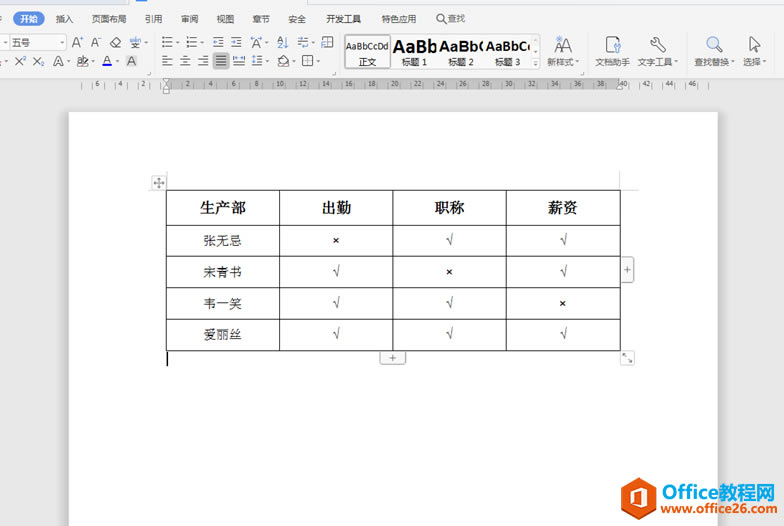Image resolution: width=784 pixels, height=526 pixels.
Task: Decrease paragraph indent
Action: click(218, 42)
